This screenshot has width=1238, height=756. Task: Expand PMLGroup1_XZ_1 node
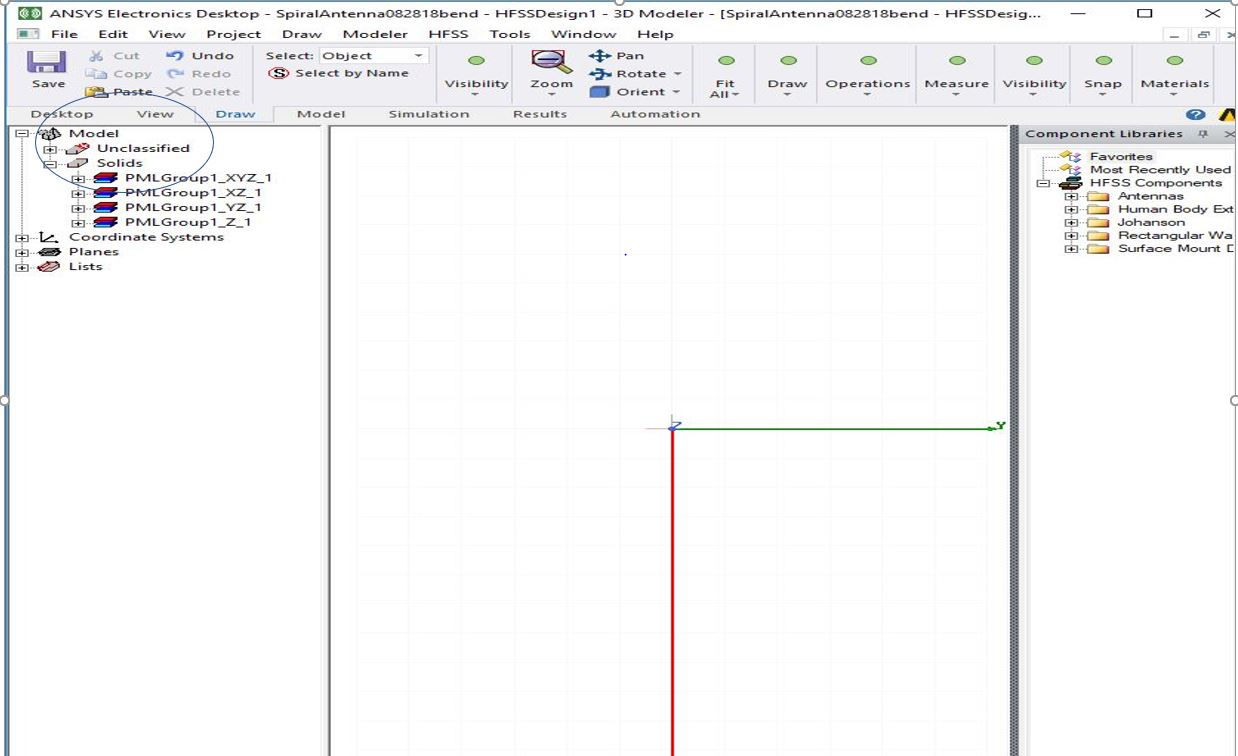point(78,193)
